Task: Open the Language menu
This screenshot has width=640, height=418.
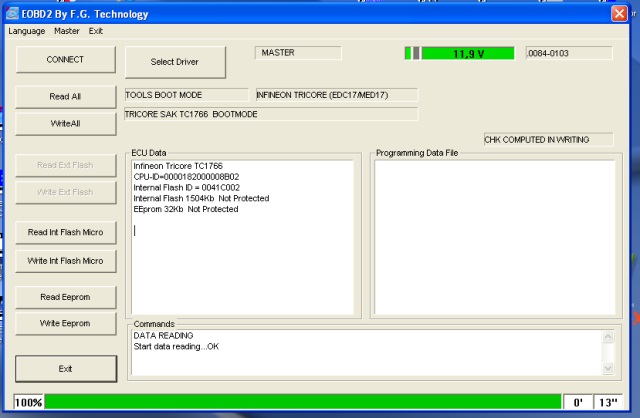Action: (x=27, y=31)
